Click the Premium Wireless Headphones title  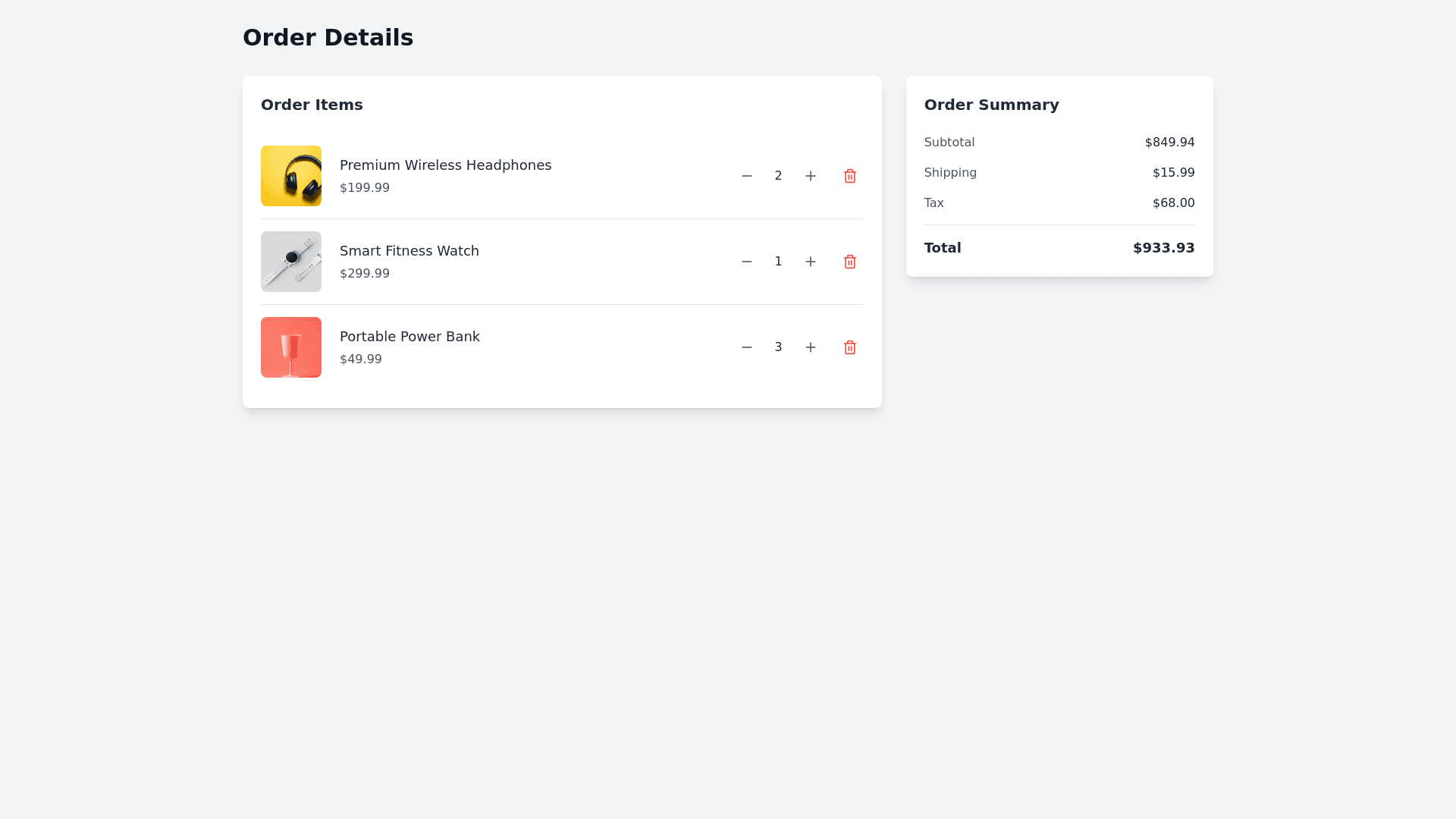pos(445,165)
